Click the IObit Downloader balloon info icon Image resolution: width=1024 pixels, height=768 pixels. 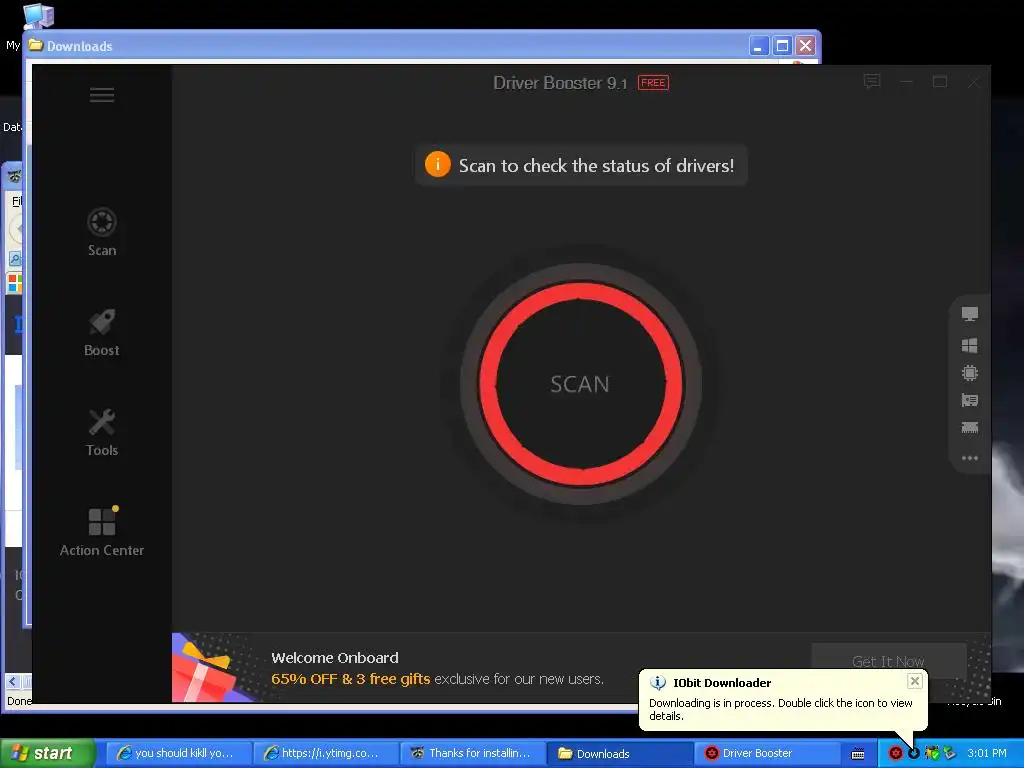[658, 683]
